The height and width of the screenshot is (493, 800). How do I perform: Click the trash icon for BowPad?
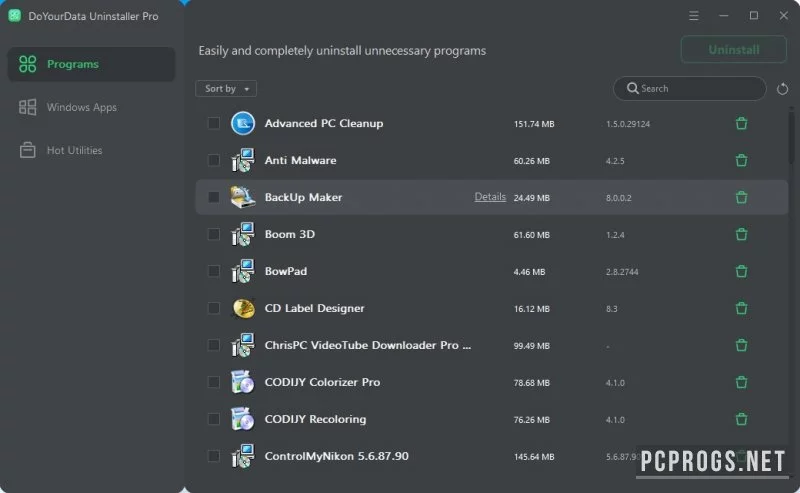tap(741, 271)
